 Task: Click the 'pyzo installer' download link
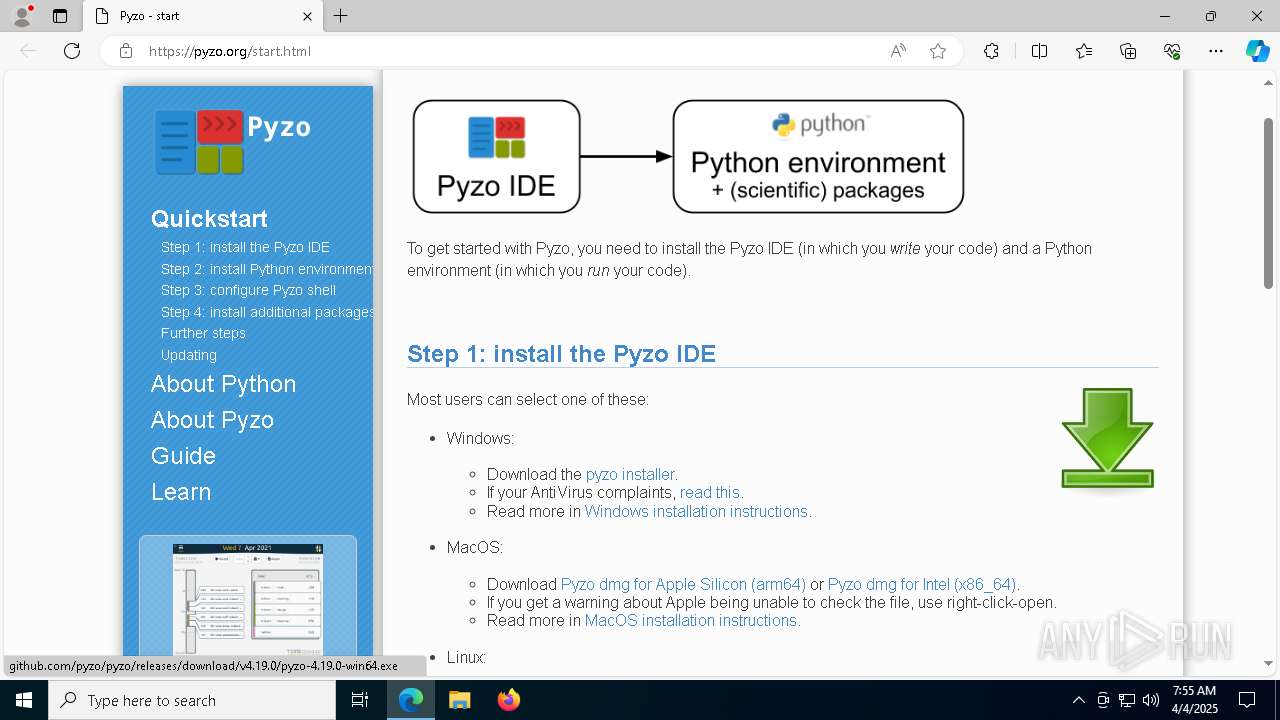[630, 475]
